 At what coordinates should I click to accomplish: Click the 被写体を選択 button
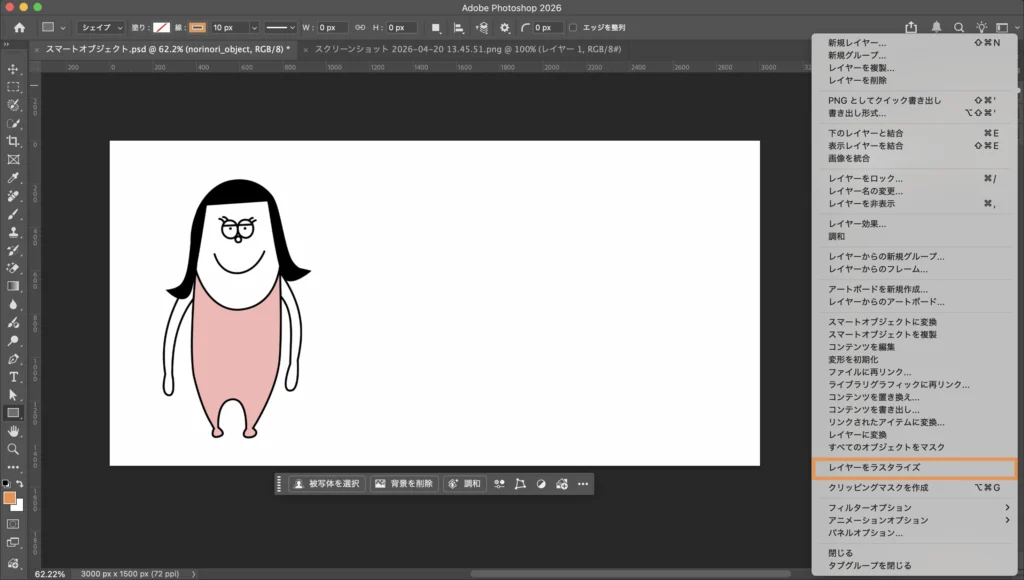tap(325, 484)
